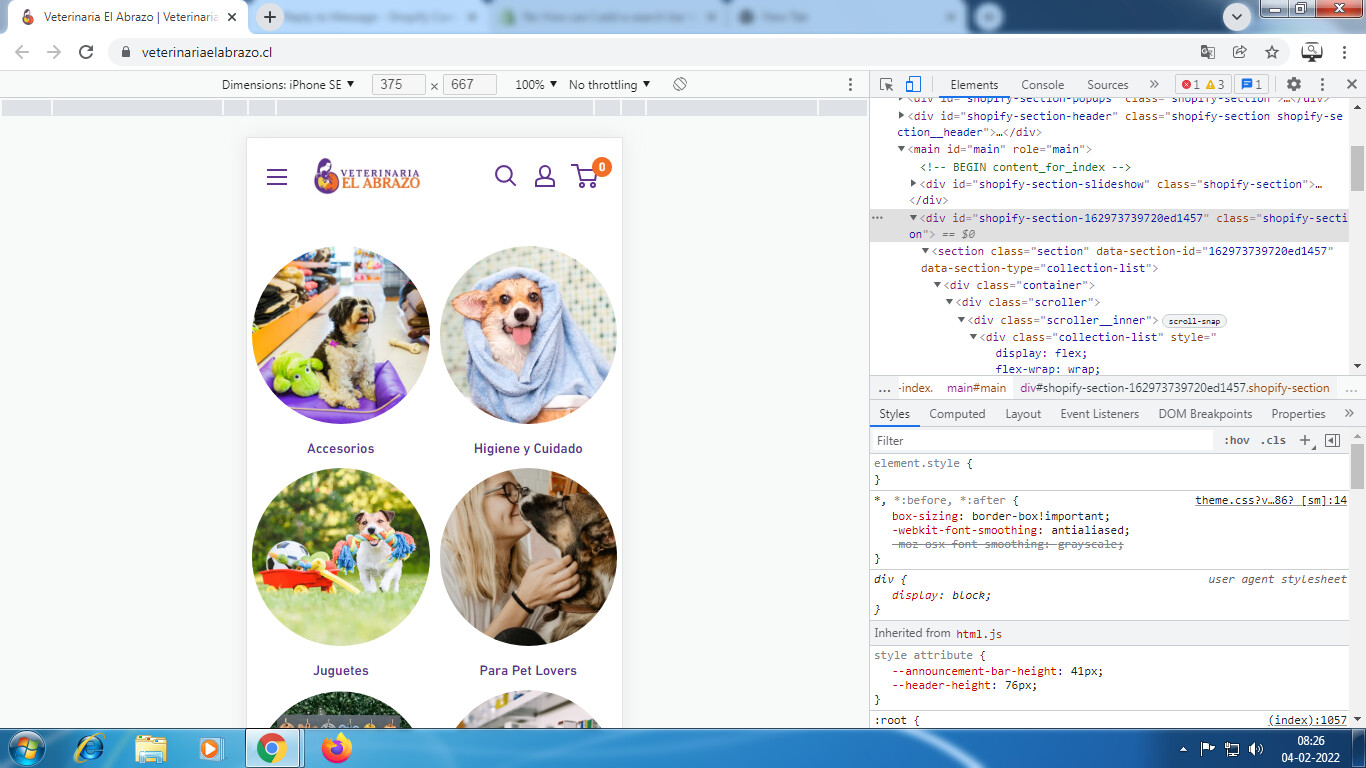The width and height of the screenshot is (1366, 768).
Task: Switch to the Layout tab
Action: pyautogui.click(x=1023, y=414)
